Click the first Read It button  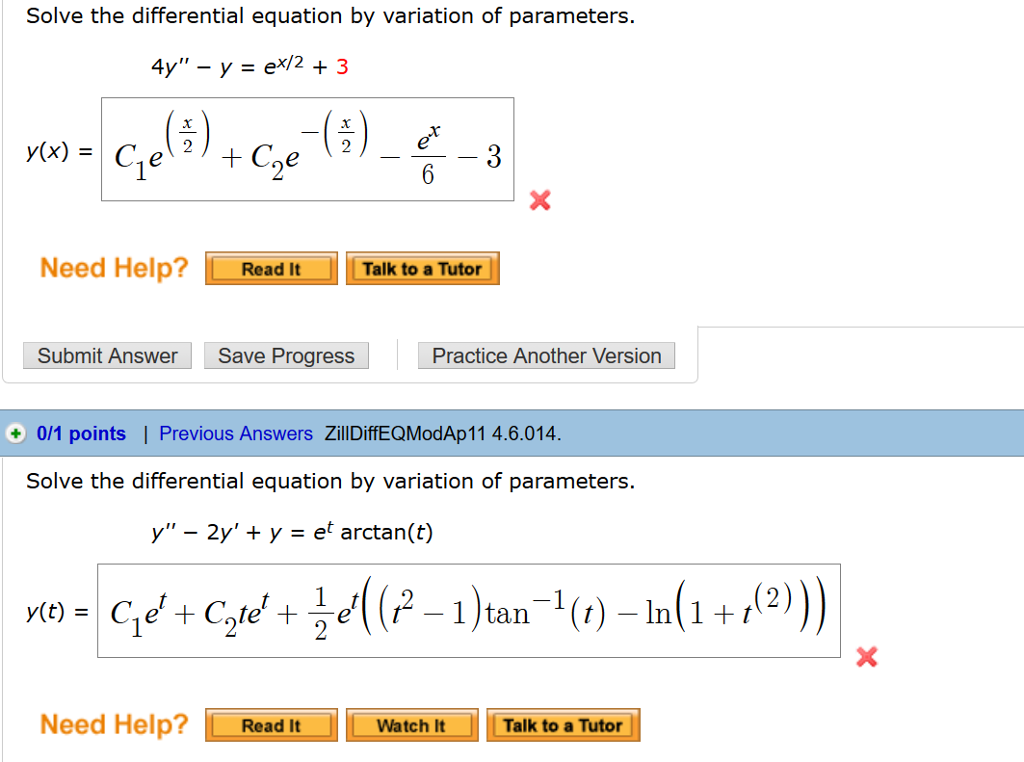pos(270,267)
